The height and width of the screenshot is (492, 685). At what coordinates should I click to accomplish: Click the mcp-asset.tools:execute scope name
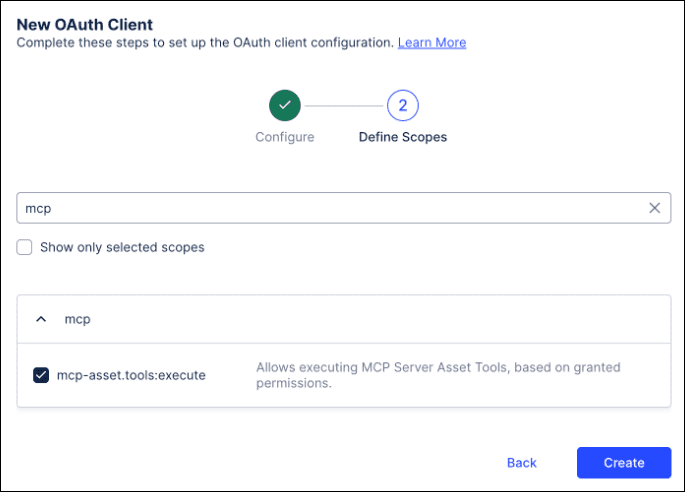131,375
